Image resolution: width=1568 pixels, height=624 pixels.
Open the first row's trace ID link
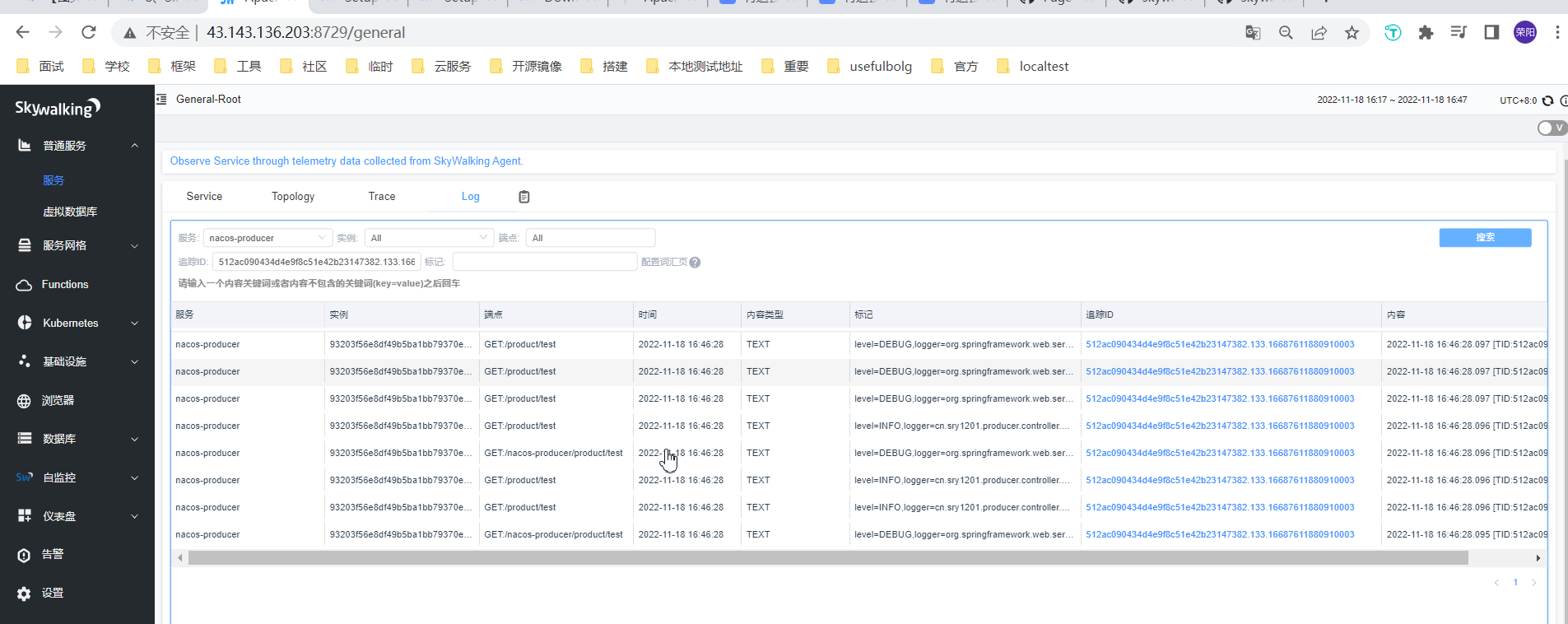(1220, 344)
